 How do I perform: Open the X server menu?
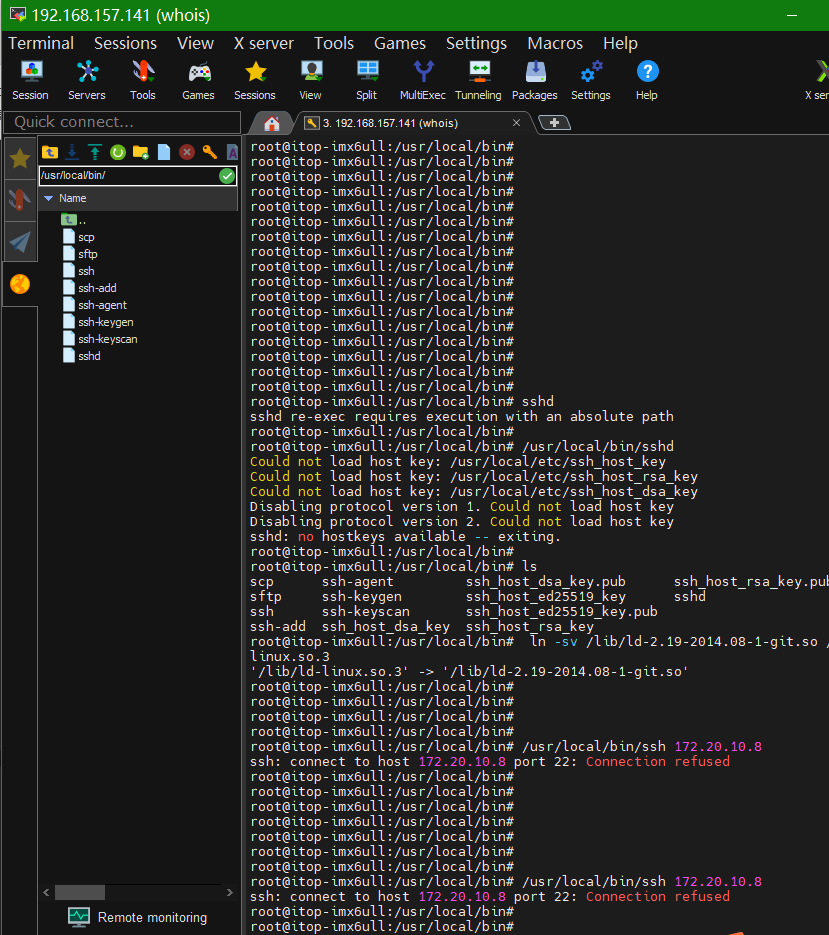click(264, 44)
